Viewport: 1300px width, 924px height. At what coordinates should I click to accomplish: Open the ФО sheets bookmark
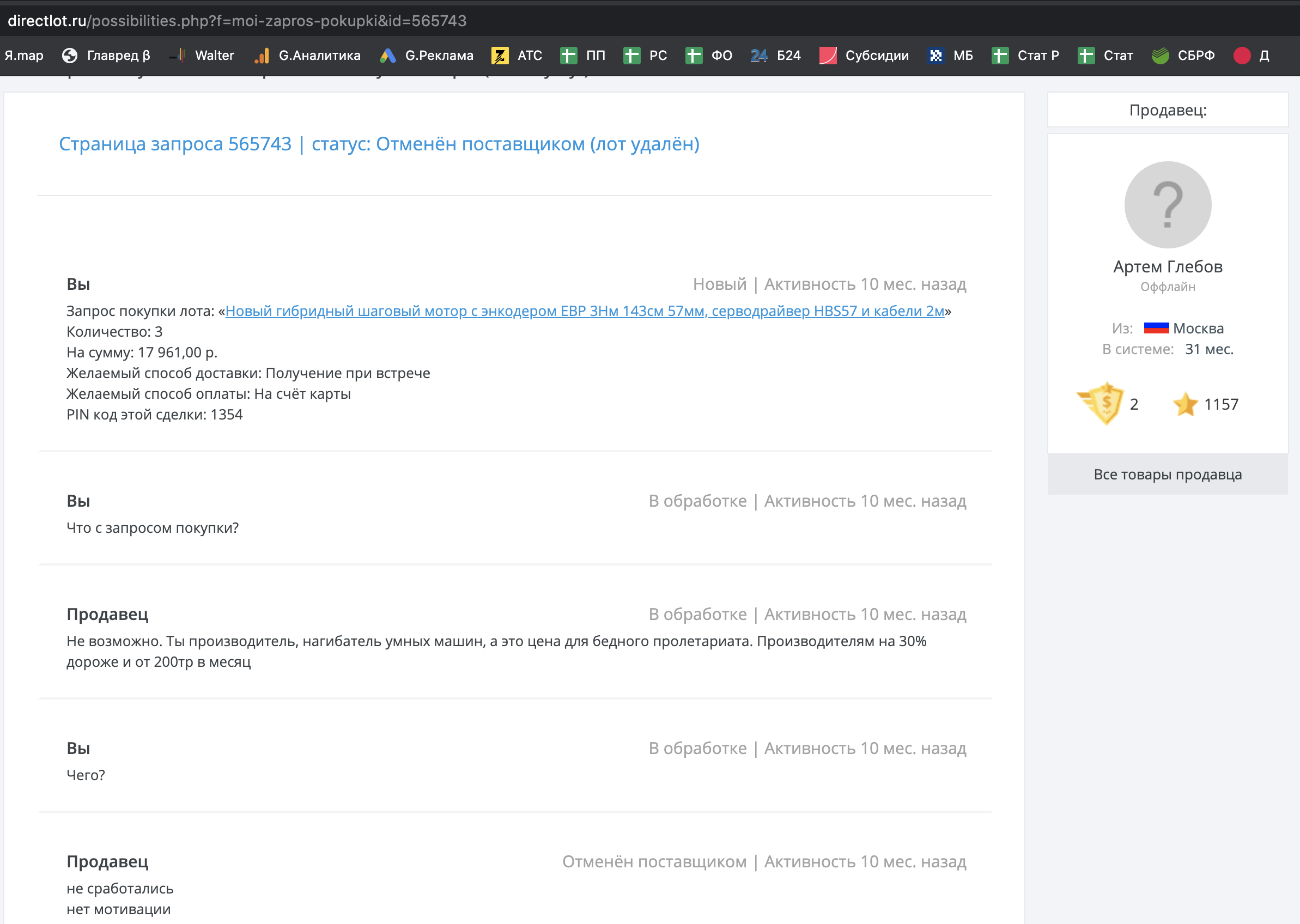pos(721,55)
